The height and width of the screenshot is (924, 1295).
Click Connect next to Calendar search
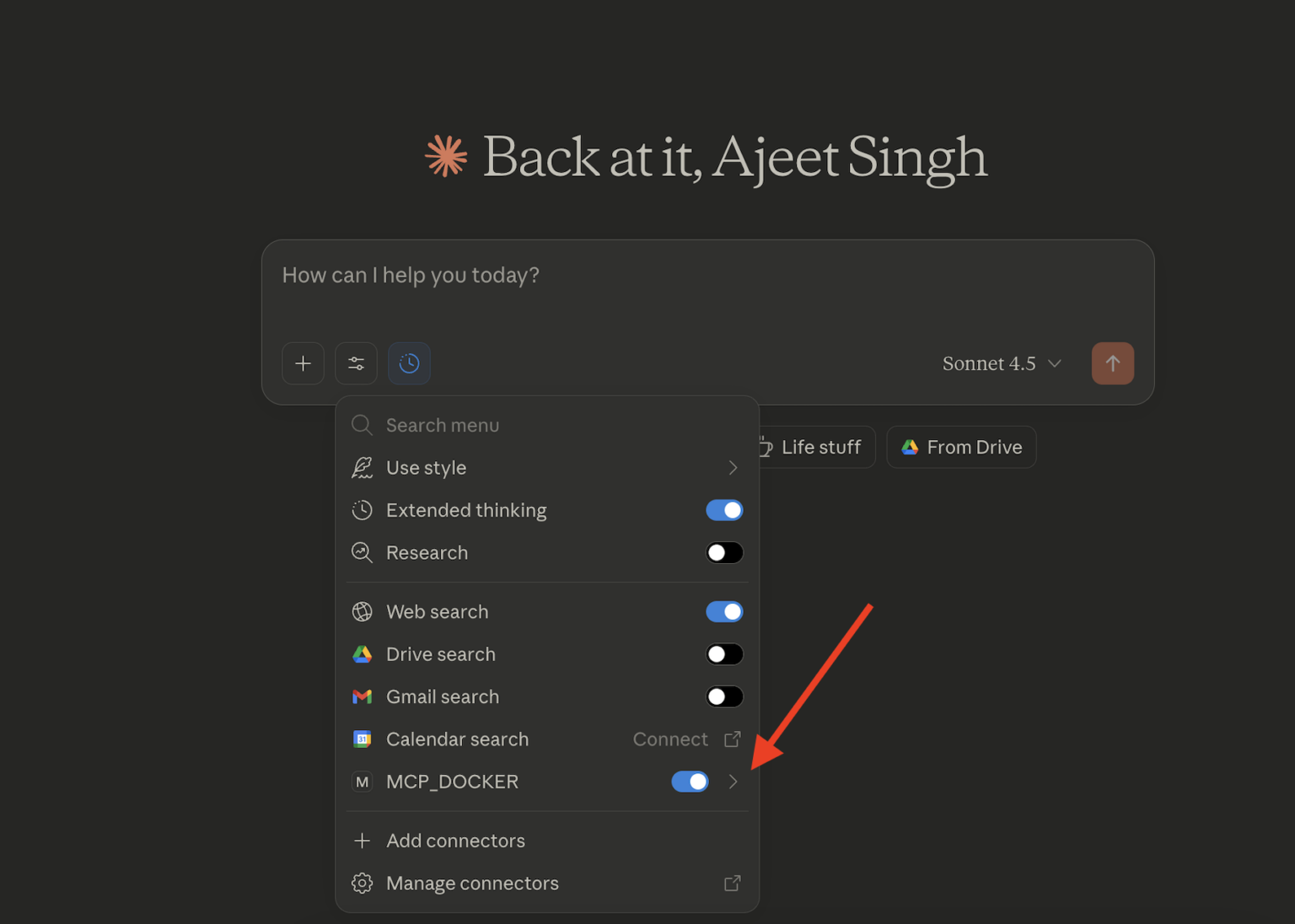click(670, 739)
